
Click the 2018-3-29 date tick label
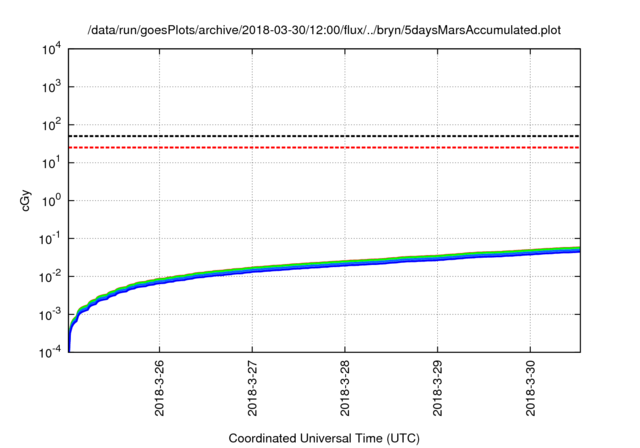(438, 388)
